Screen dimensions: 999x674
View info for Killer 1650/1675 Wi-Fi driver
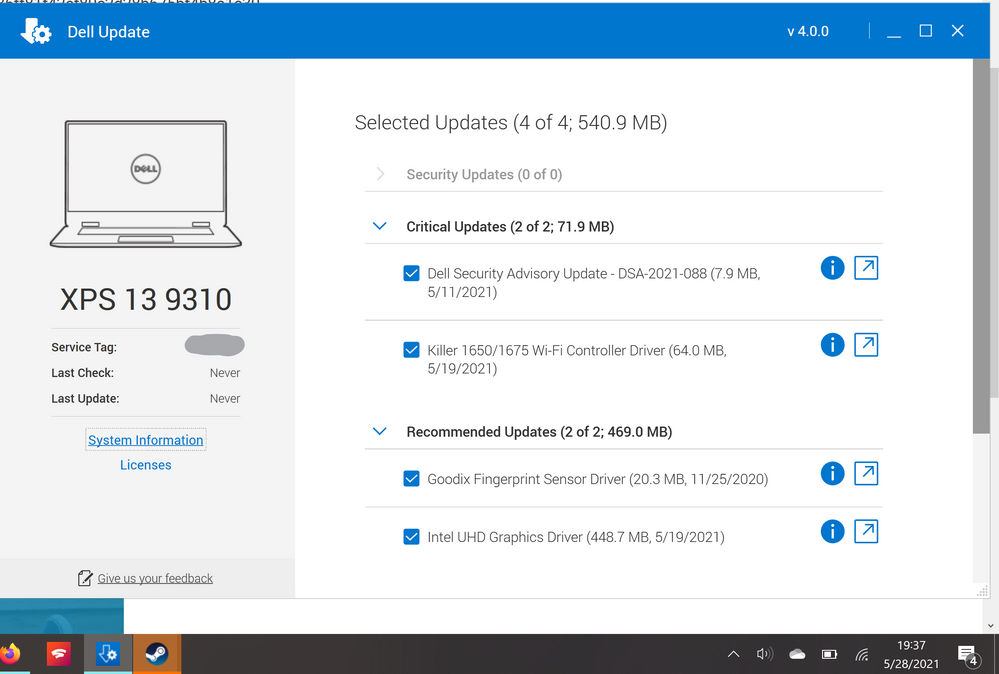tap(832, 344)
